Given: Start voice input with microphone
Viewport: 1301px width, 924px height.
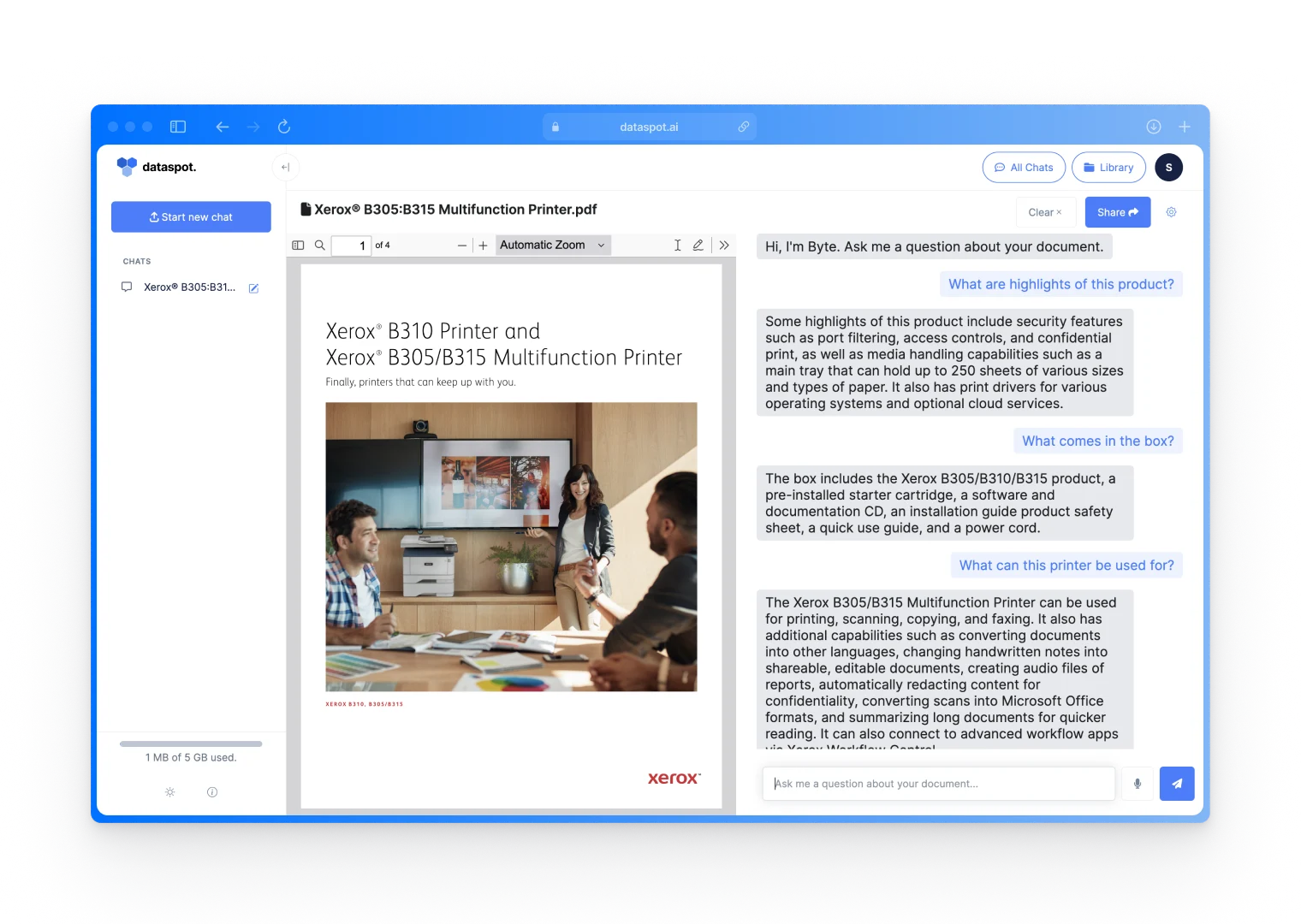Looking at the screenshot, I should click(x=1138, y=784).
